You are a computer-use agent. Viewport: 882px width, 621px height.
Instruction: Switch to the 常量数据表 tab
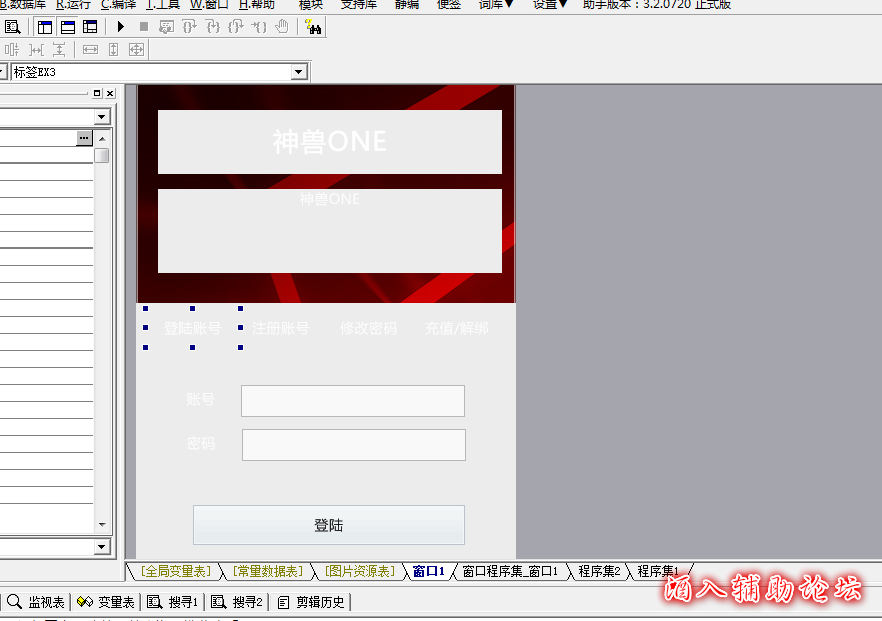(x=267, y=571)
